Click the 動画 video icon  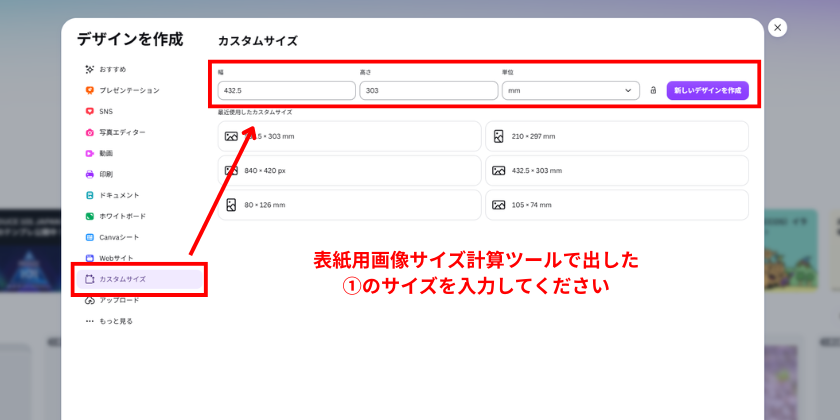[x=89, y=153]
